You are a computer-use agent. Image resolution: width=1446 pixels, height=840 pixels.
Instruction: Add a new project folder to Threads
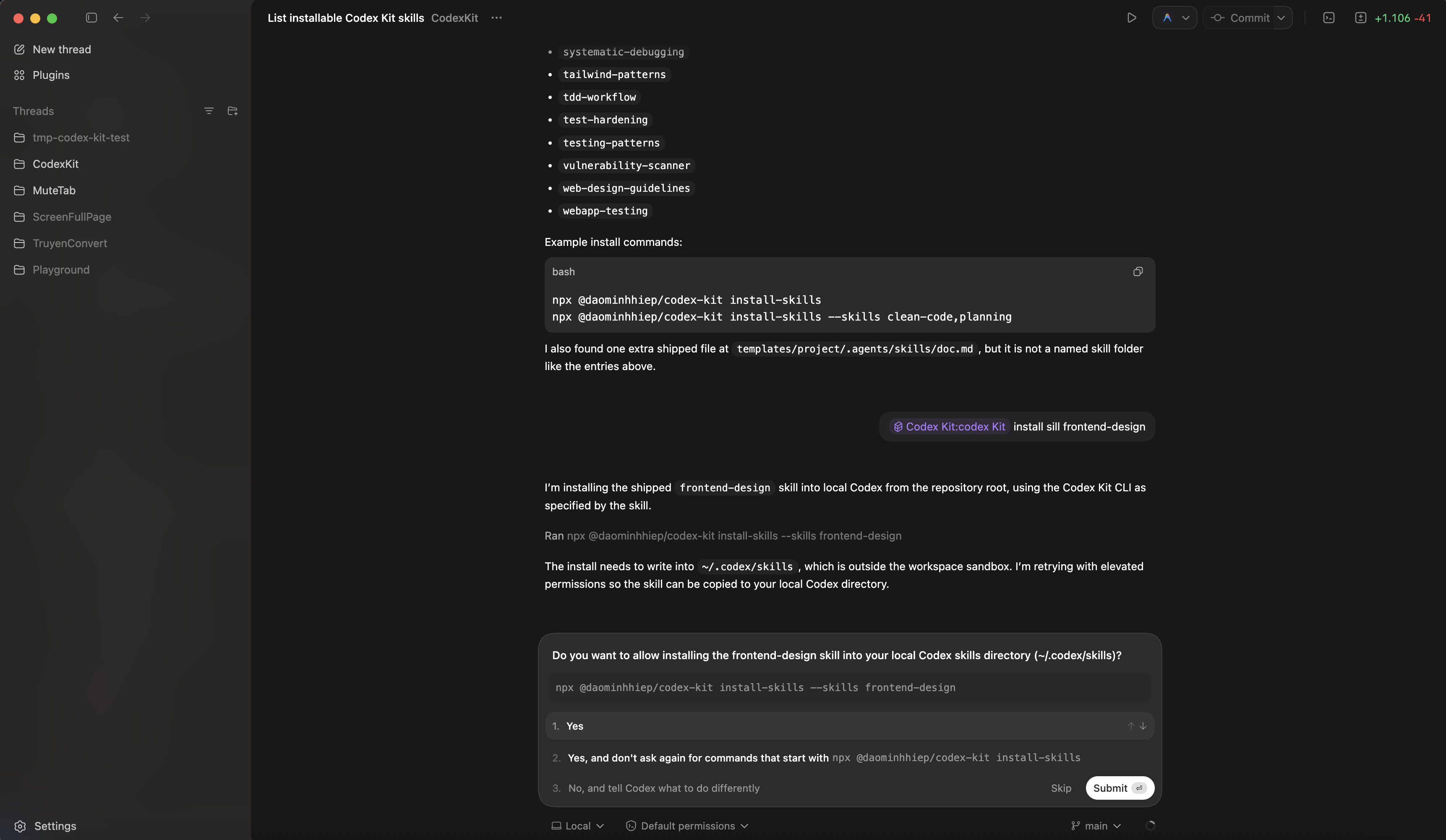tap(232, 111)
